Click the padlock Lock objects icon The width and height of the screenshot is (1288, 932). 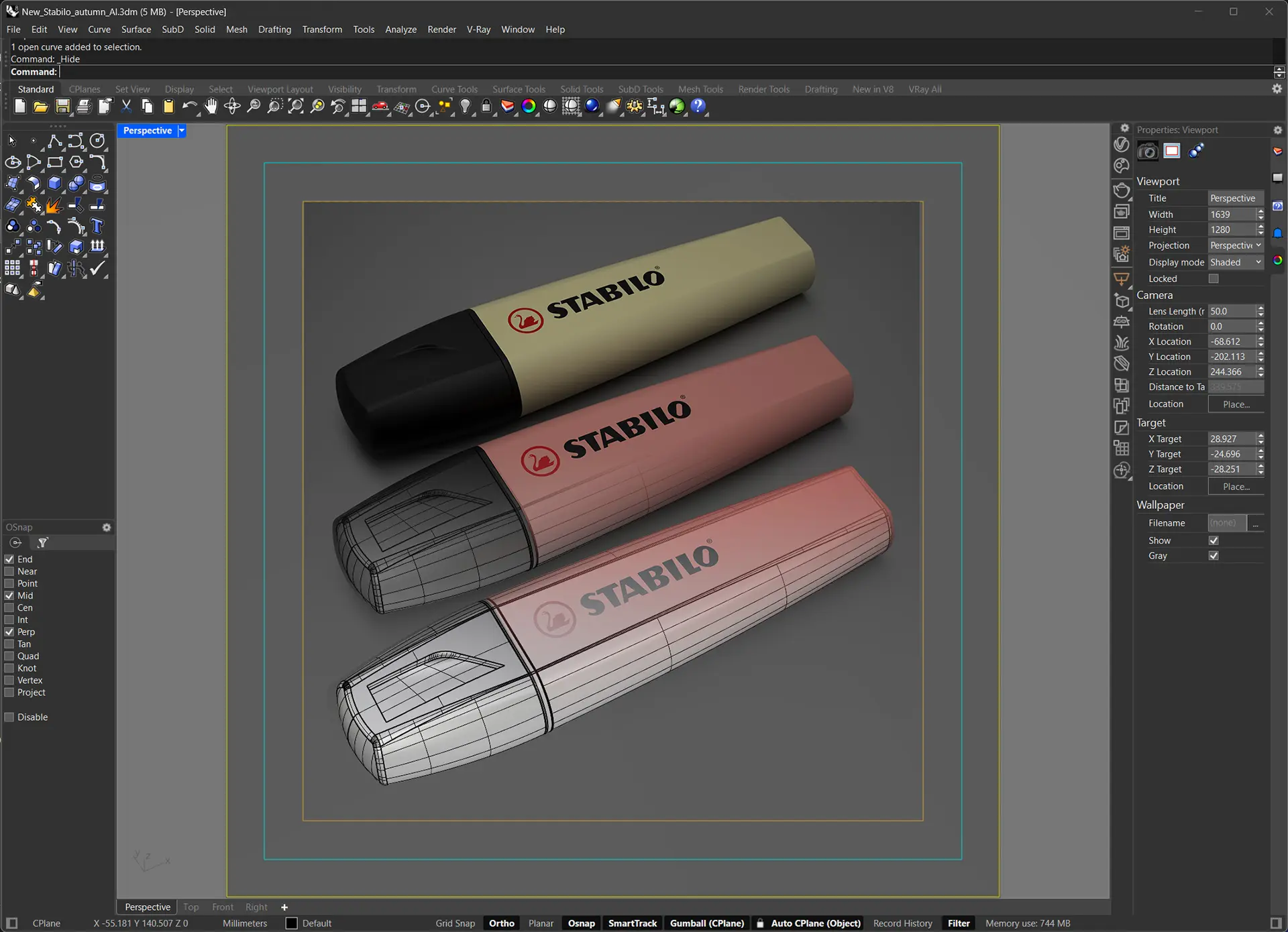(486, 106)
